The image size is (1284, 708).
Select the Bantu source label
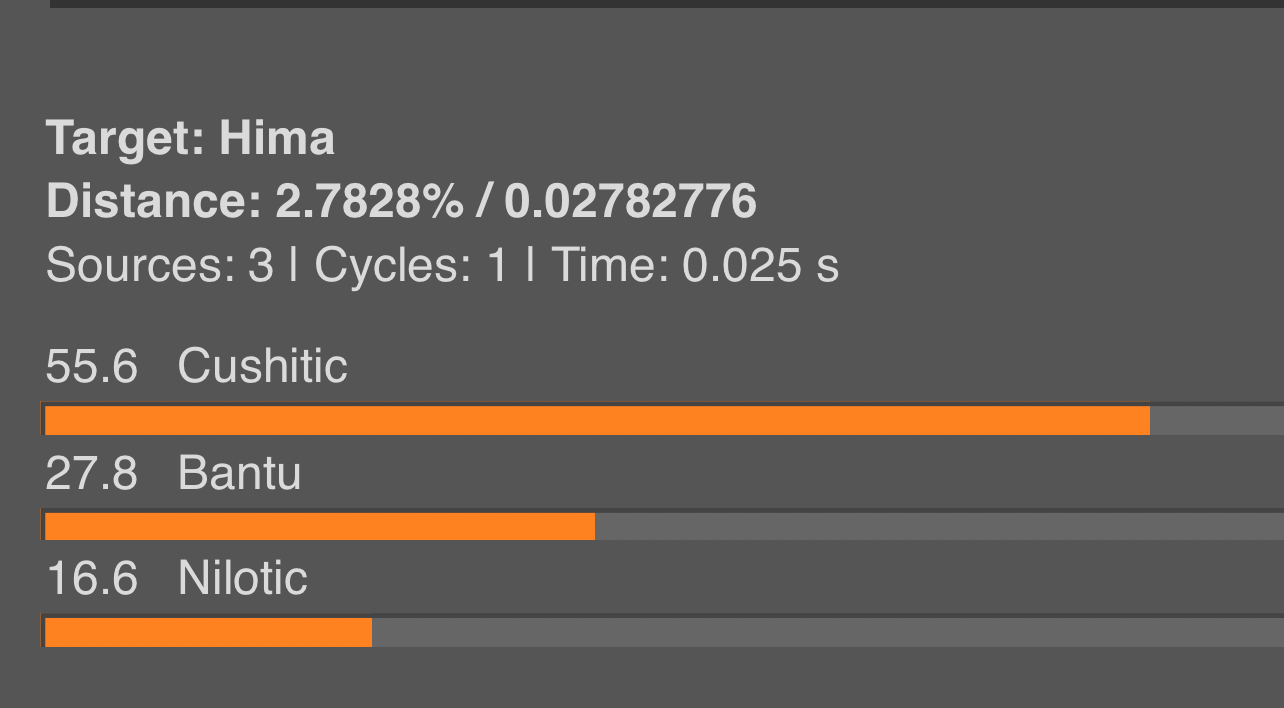[239, 472]
